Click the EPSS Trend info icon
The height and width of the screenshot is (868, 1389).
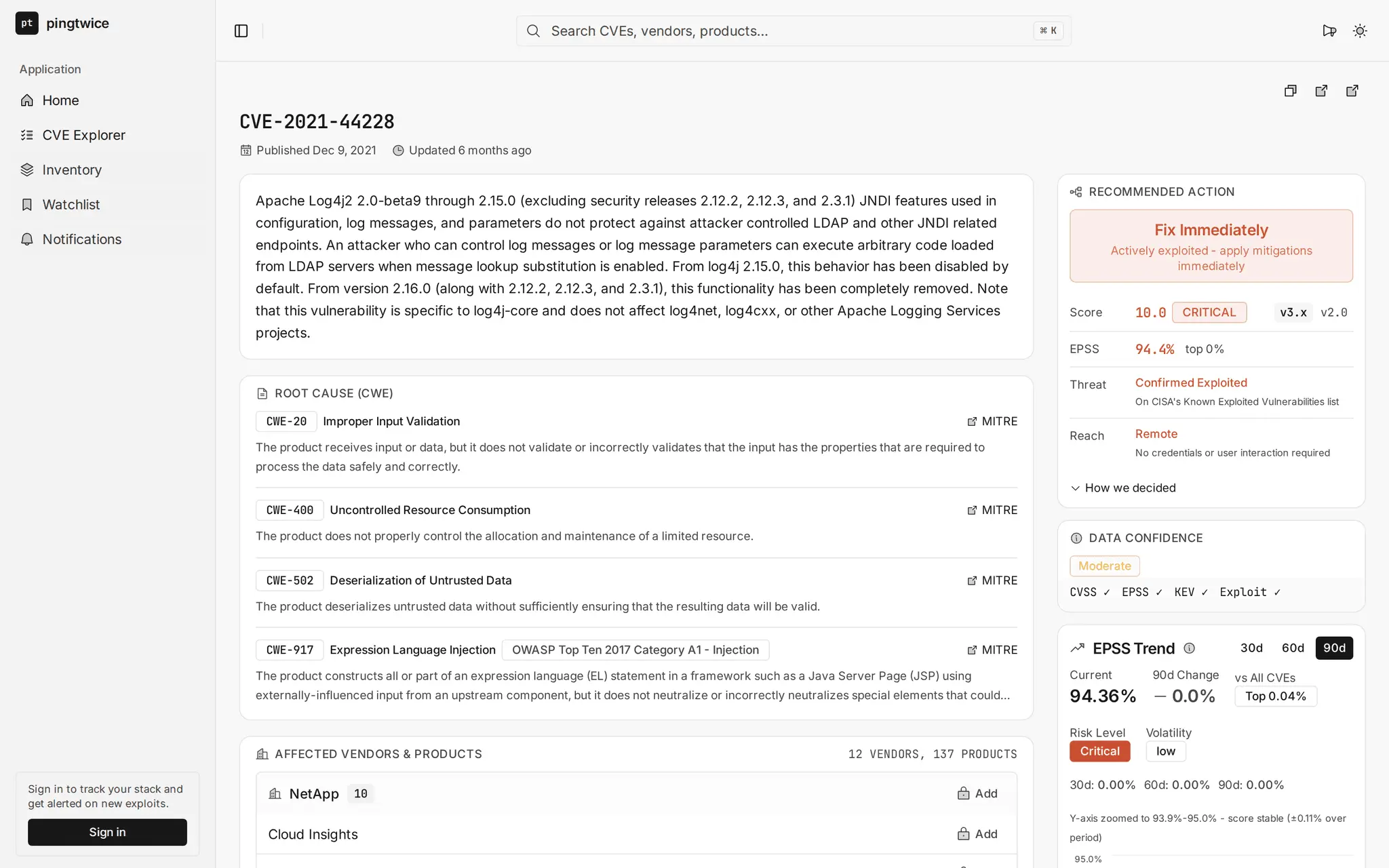(x=1189, y=648)
